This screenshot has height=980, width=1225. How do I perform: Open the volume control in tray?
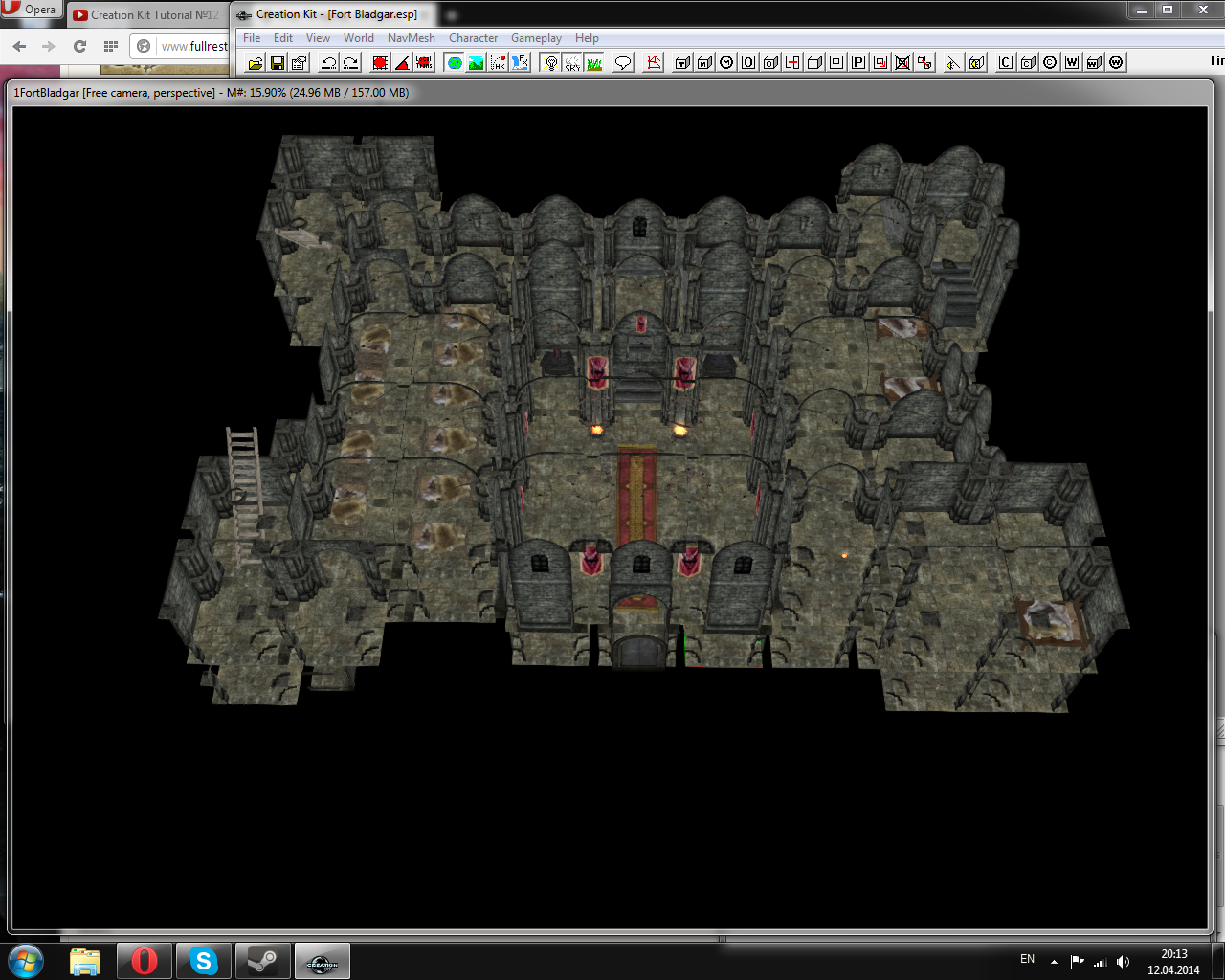pos(1124,962)
